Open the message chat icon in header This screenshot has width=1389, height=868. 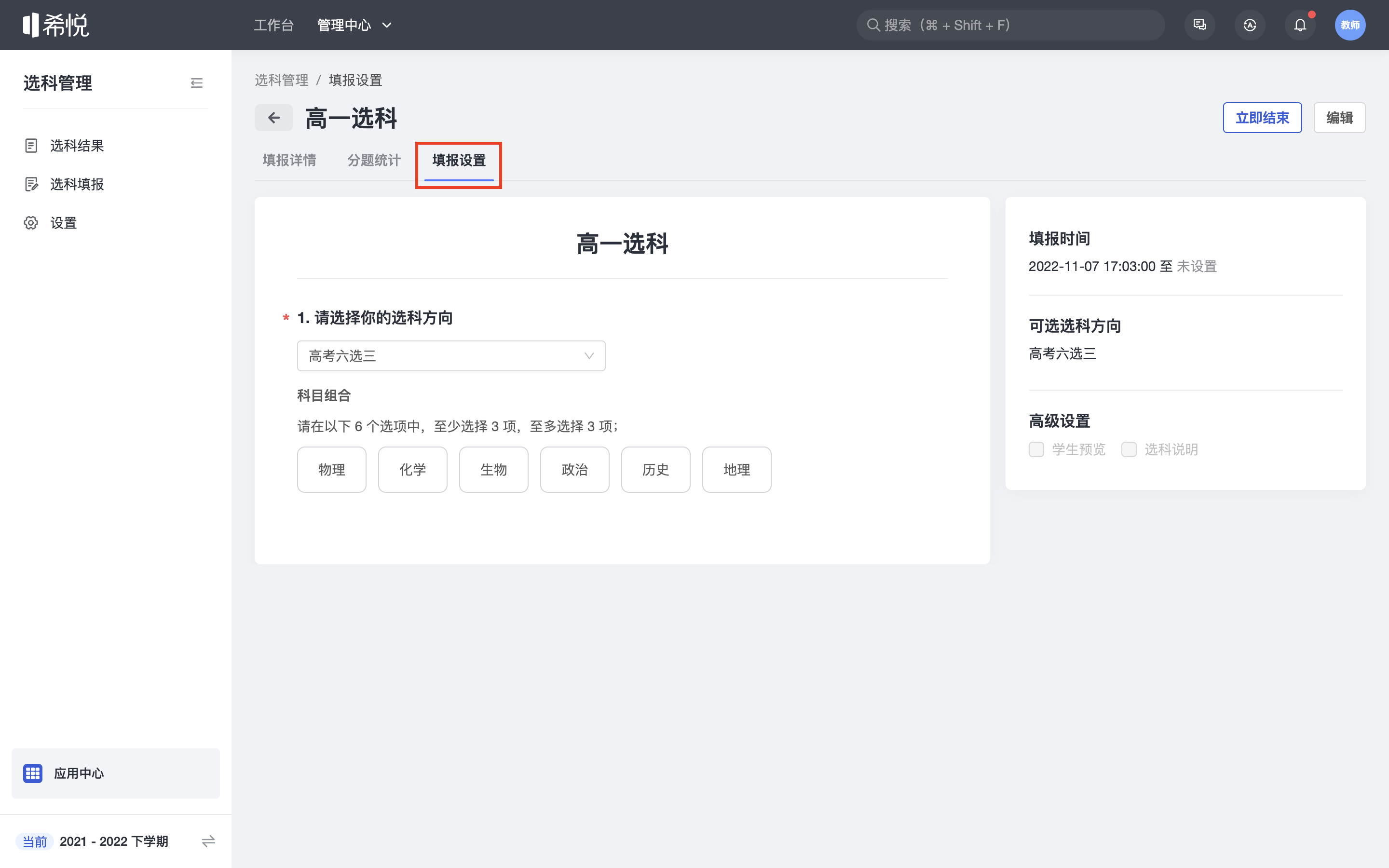1199,25
